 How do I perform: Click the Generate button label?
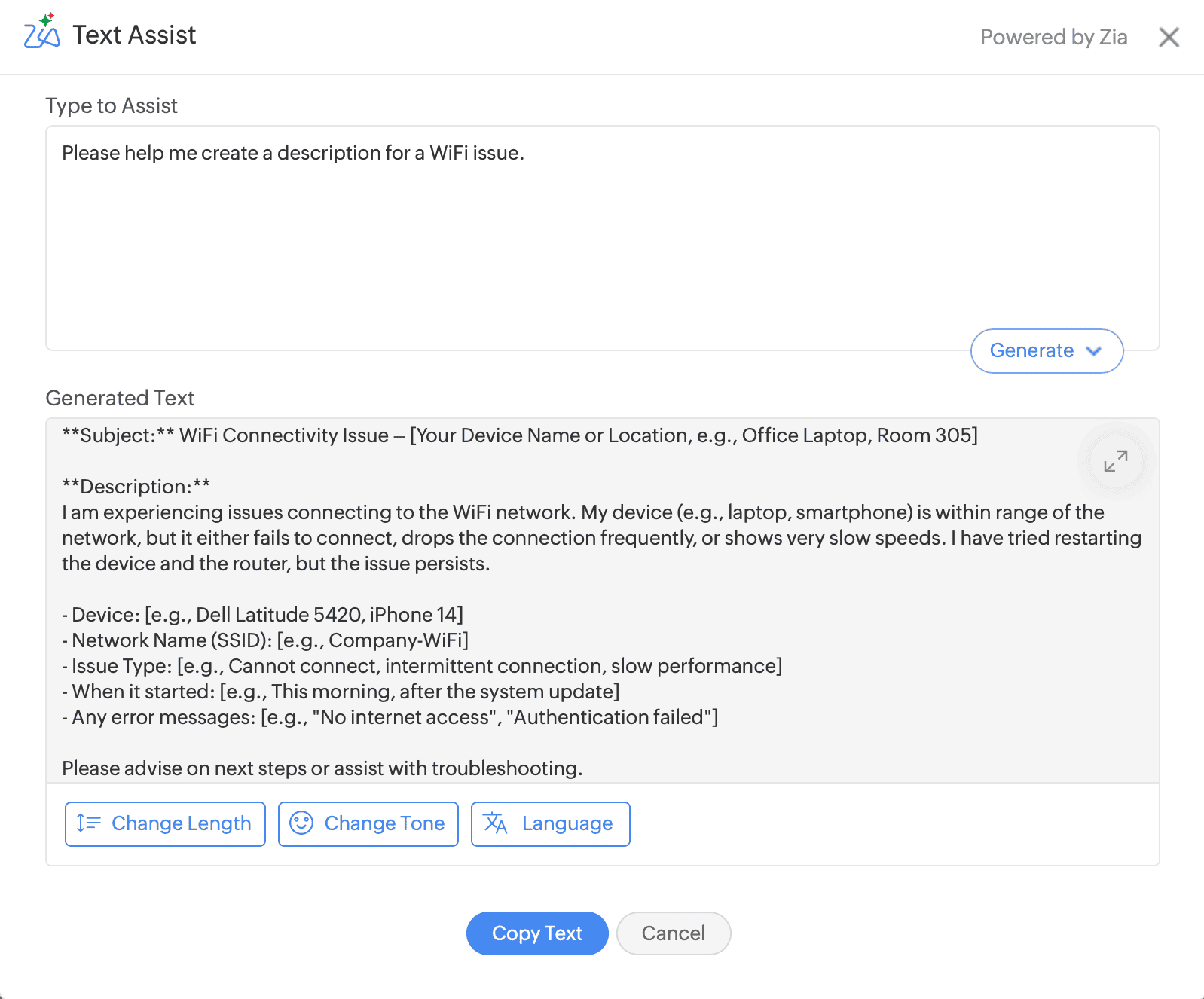[x=1031, y=351]
